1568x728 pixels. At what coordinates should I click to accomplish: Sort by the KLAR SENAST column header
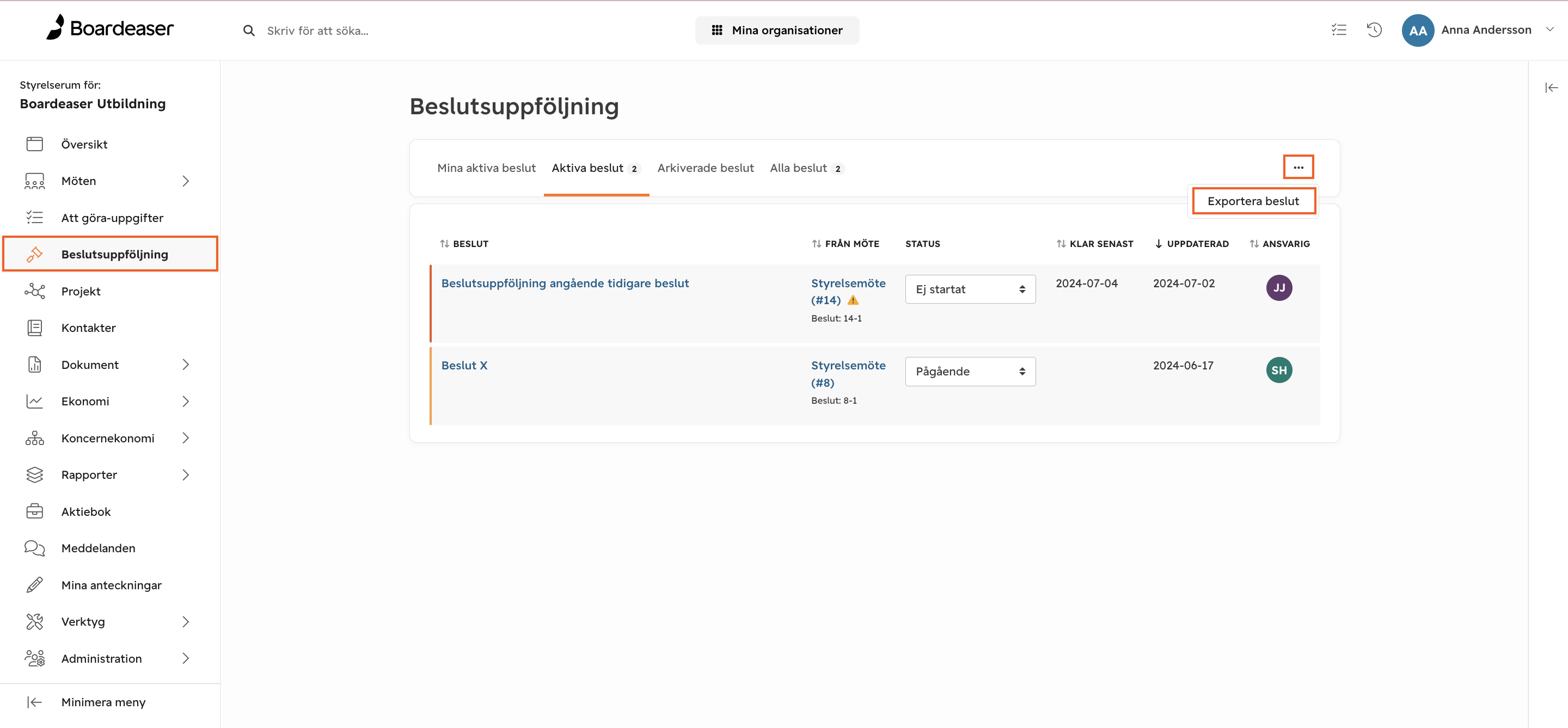tap(1094, 244)
